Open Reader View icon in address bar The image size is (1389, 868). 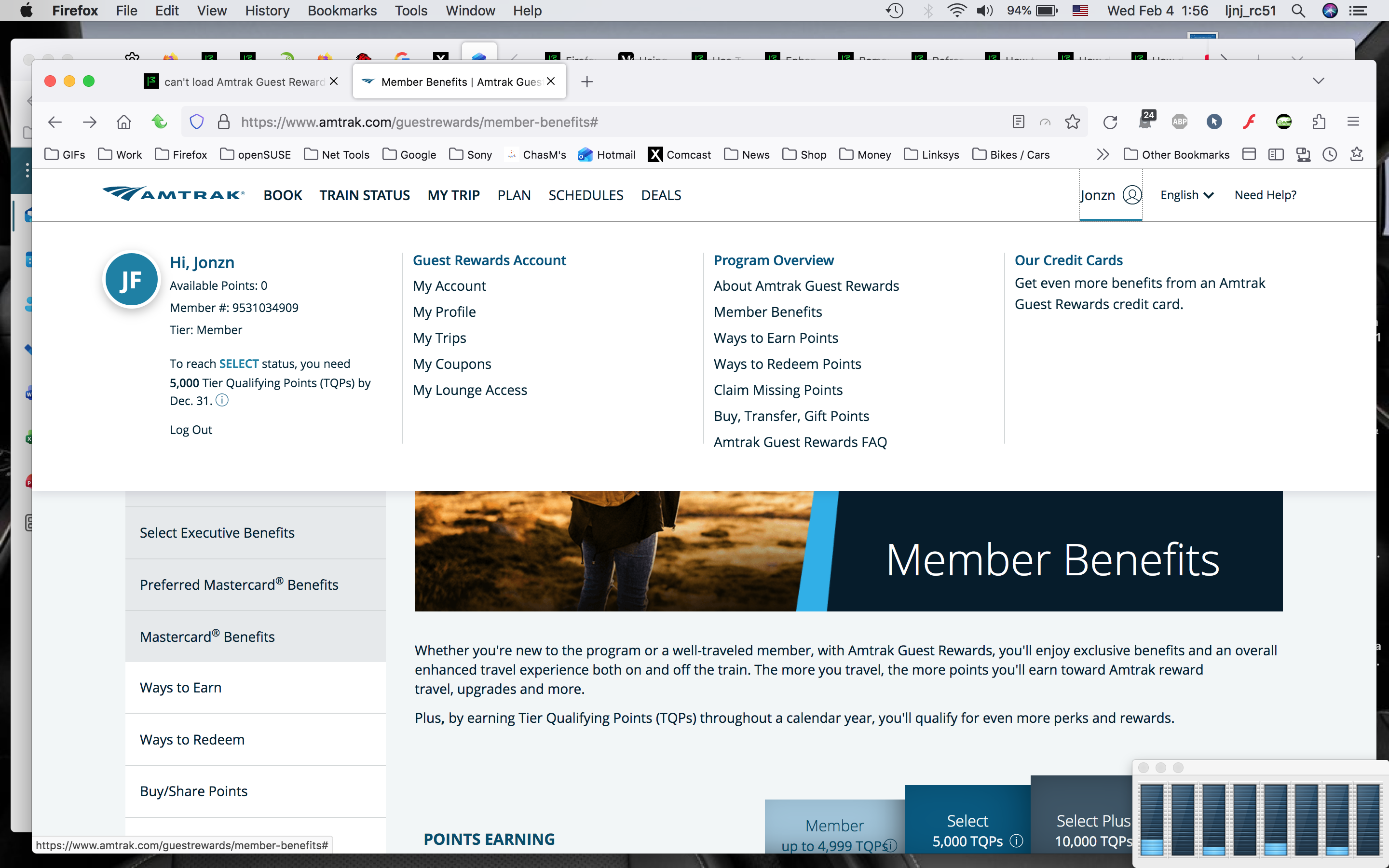coord(1018,122)
